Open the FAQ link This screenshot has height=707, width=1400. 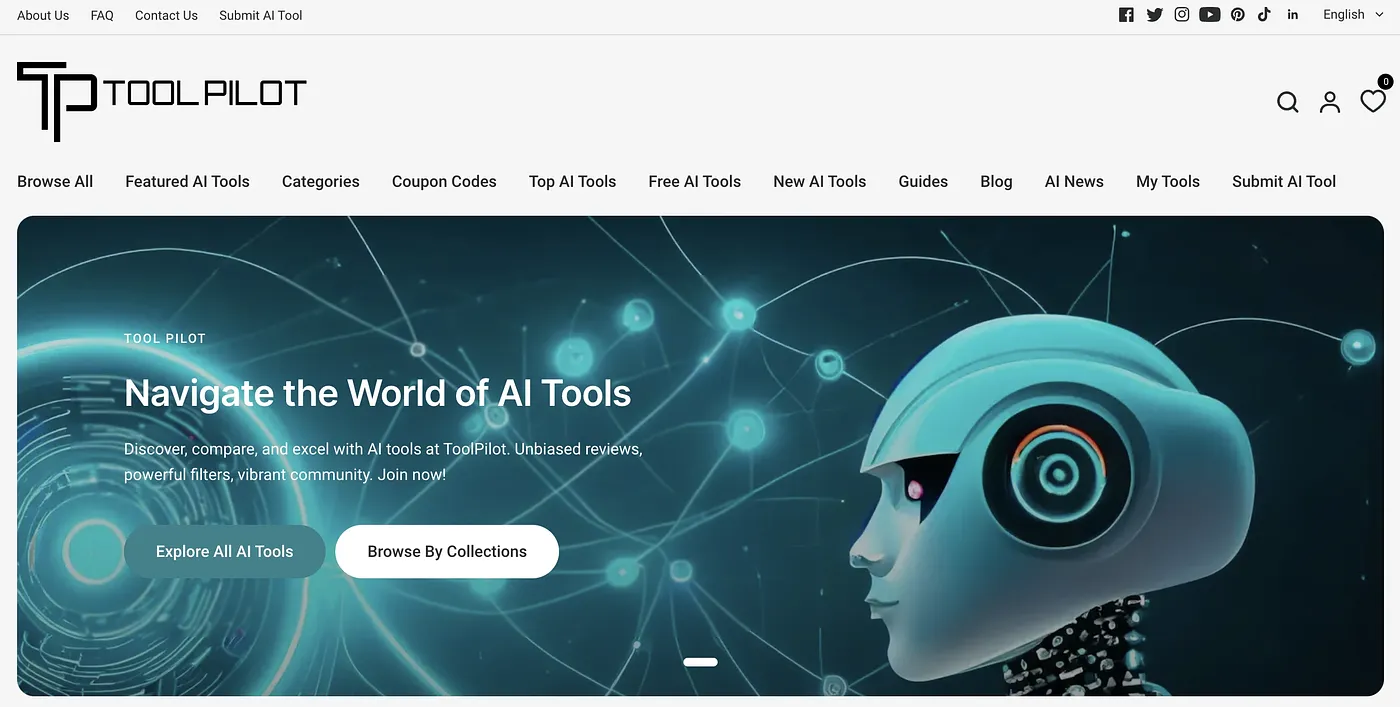pos(102,15)
